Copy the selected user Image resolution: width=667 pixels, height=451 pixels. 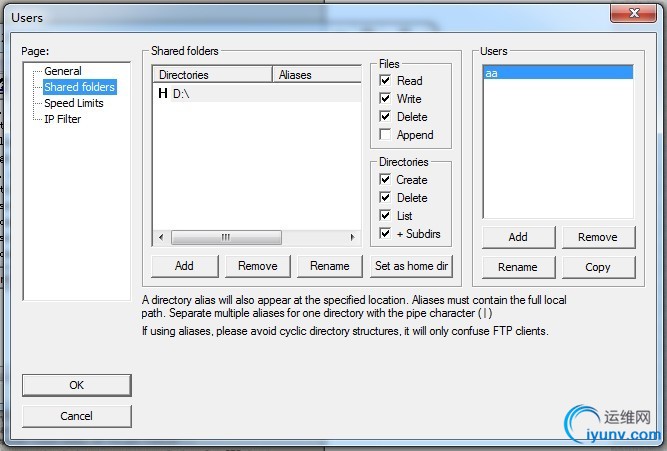point(599,267)
